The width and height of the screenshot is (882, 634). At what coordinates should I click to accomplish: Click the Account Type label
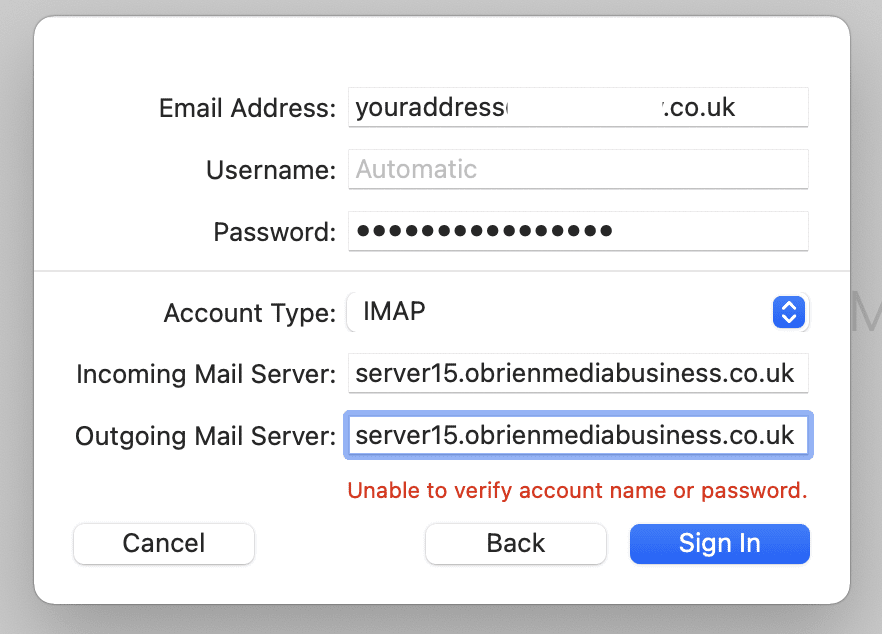coord(249,314)
